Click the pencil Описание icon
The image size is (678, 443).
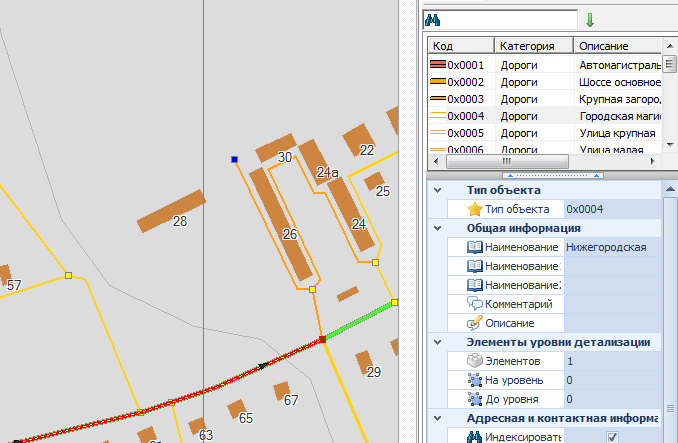click(474, 323)
